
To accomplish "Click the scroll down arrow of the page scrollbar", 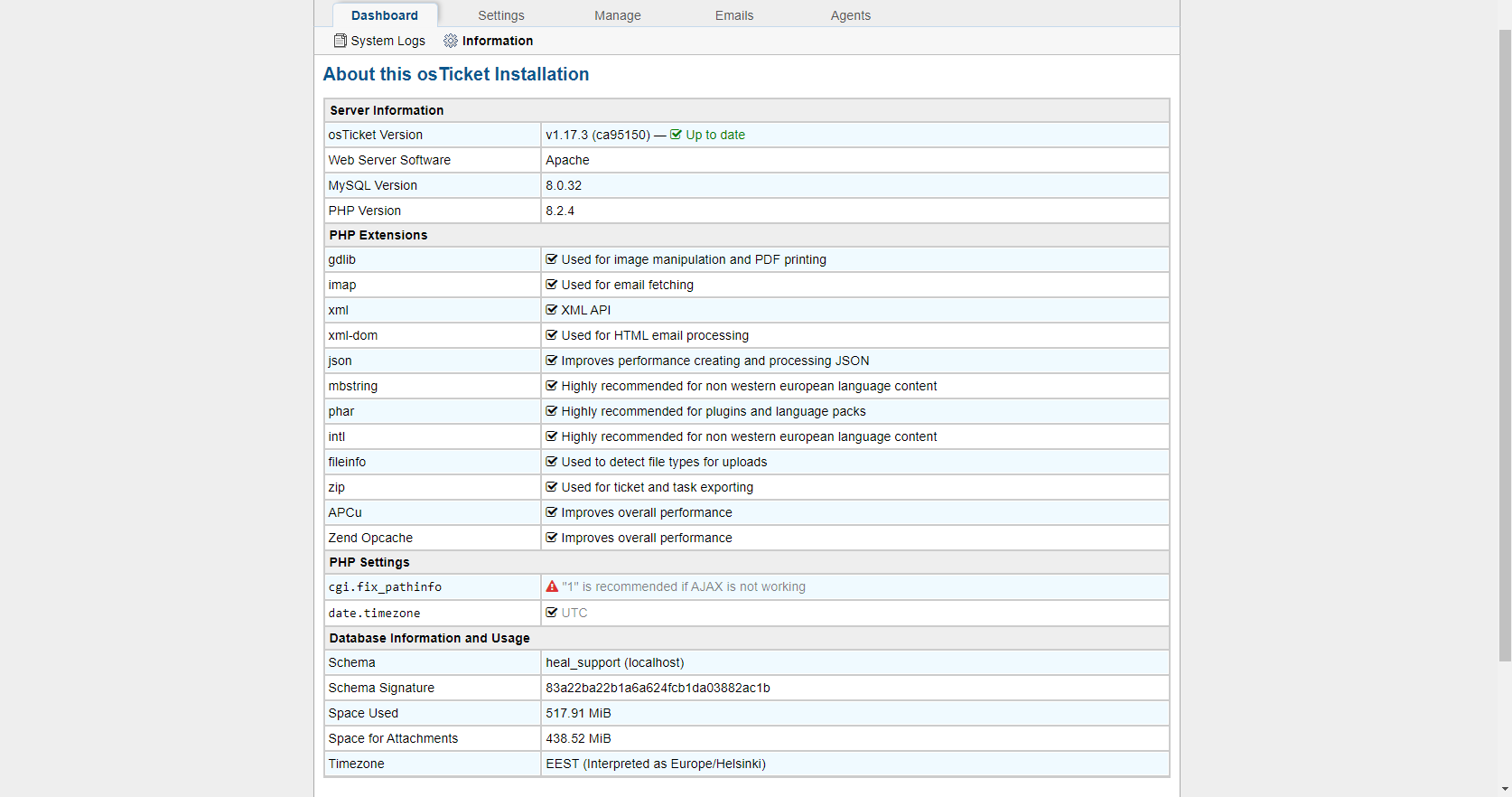I will [x=1504, y=788].
